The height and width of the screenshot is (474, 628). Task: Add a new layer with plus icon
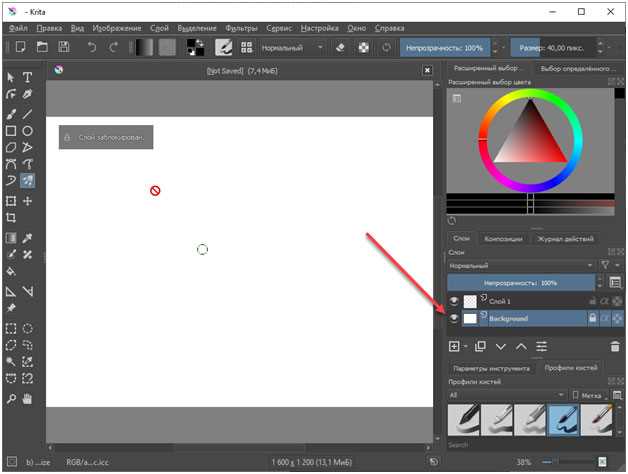(454, 346)
